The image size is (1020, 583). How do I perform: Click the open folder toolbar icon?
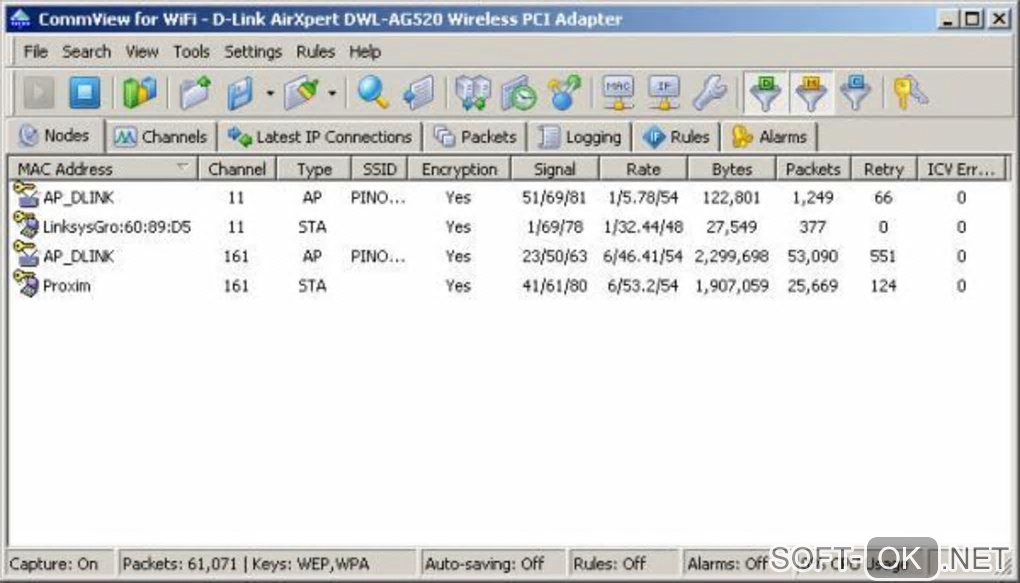(x=196, y=93)
